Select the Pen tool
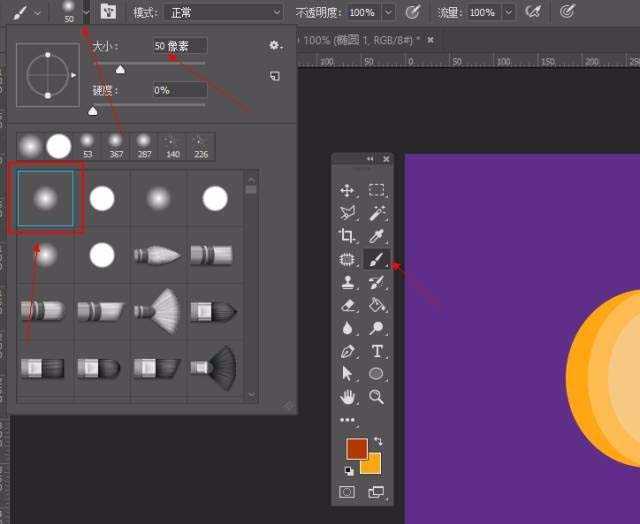This screenshot has height=524, width=640. [347, 351]
